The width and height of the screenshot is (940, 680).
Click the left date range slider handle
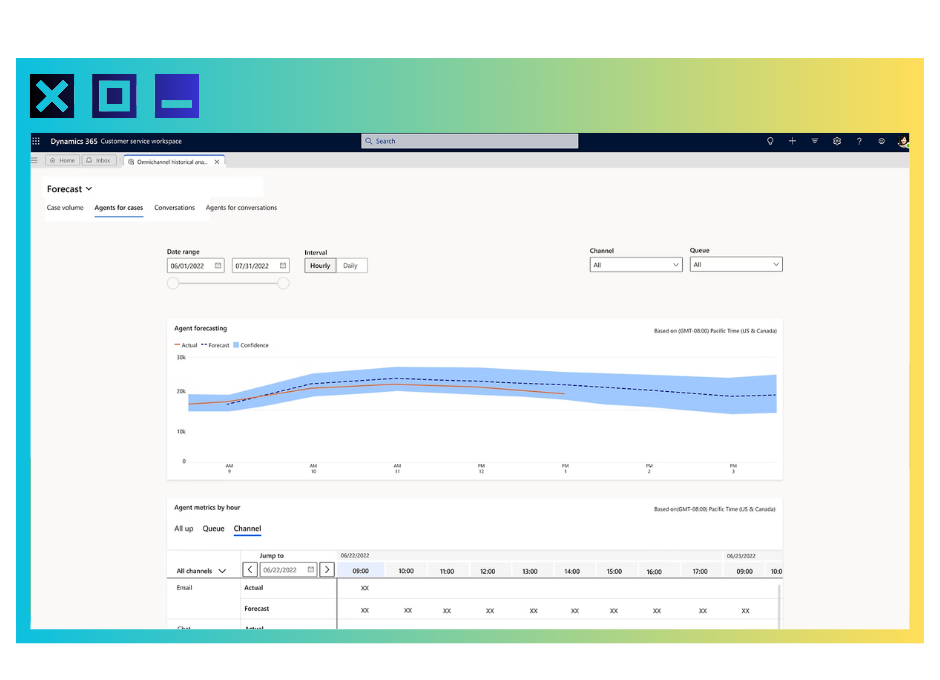[x=173, y=283]
